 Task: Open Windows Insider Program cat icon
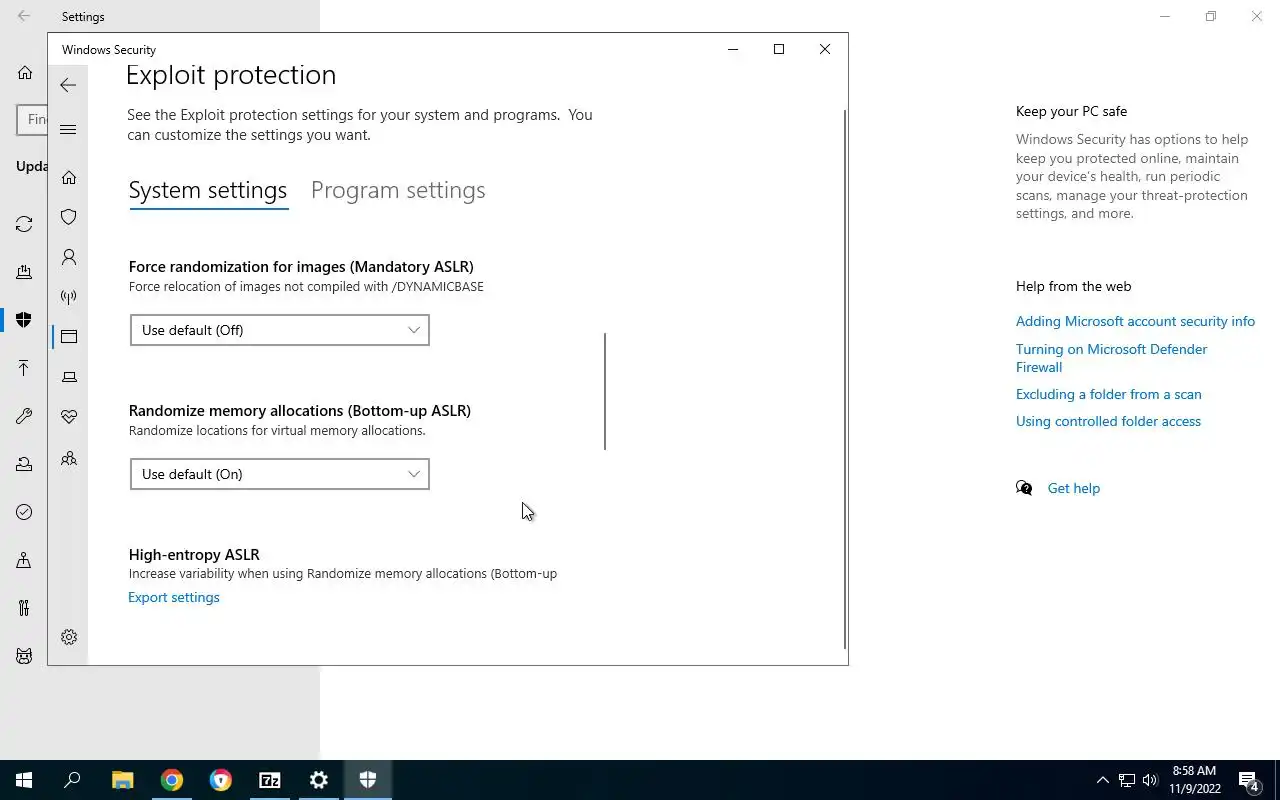point(24,656)
